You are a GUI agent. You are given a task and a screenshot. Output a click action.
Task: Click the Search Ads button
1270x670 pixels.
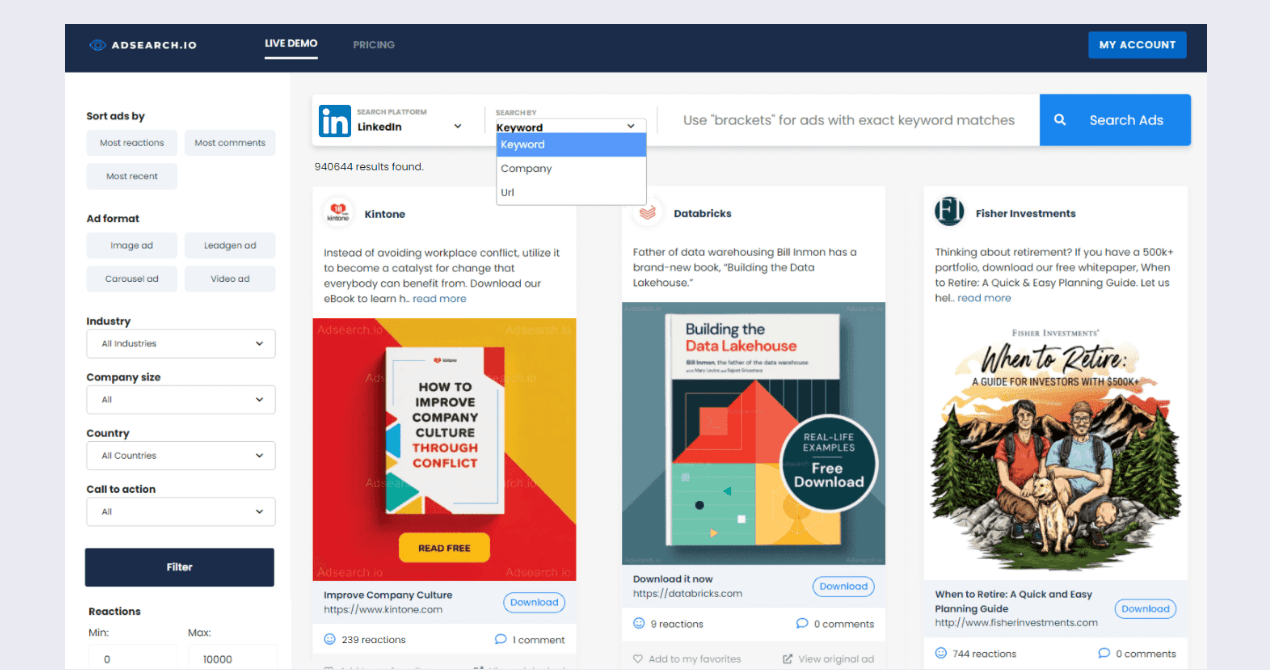coord(1115,120)
